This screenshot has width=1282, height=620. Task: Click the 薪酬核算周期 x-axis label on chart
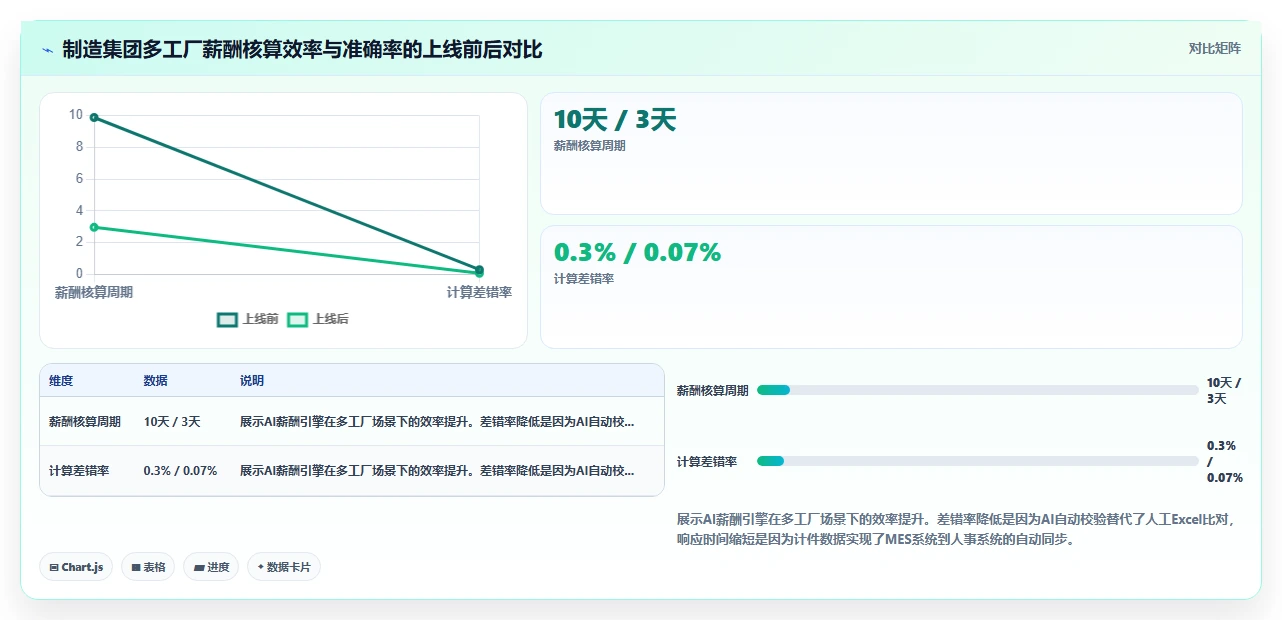(94, 292)
